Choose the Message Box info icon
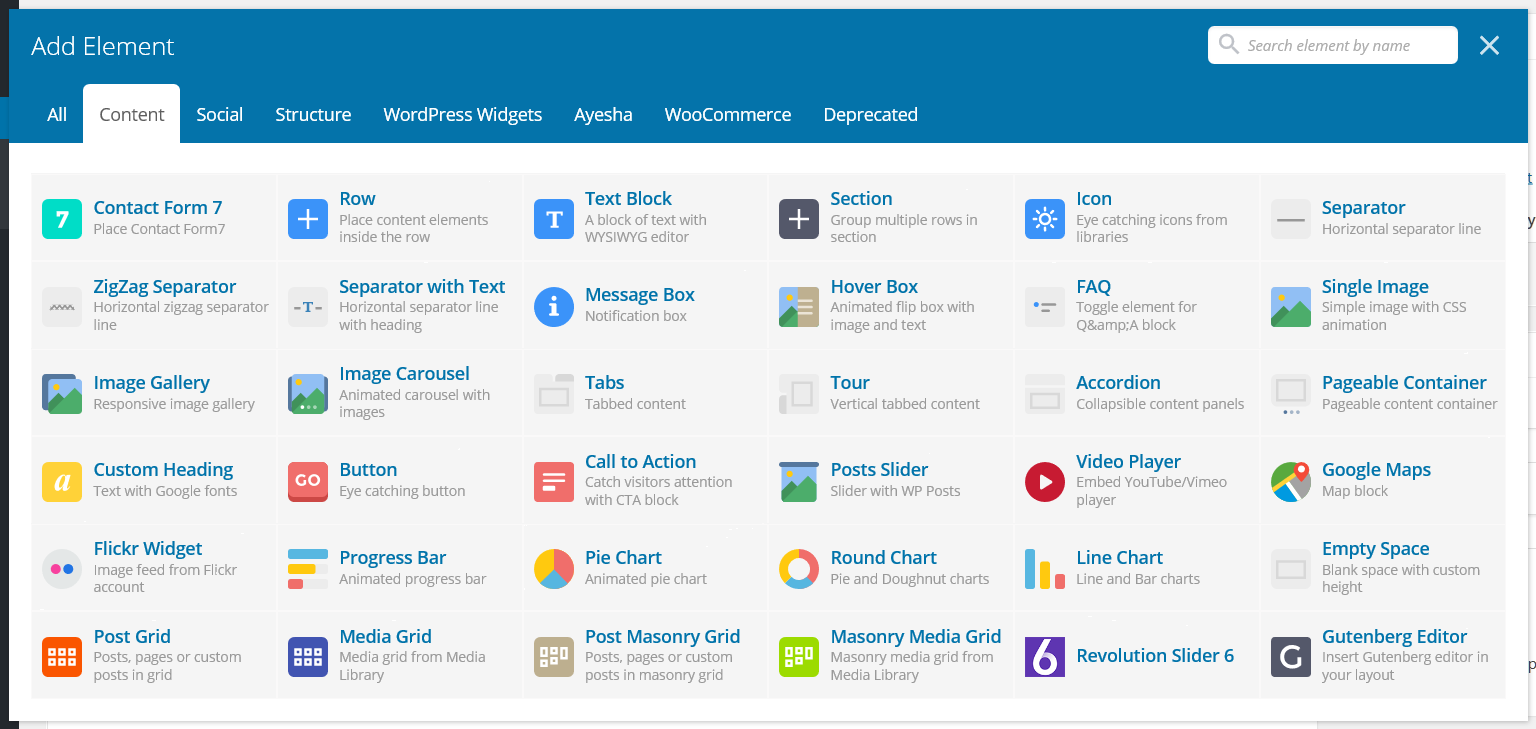The height and width of the screenshot is (729, 1536). [x=553, y=306]
